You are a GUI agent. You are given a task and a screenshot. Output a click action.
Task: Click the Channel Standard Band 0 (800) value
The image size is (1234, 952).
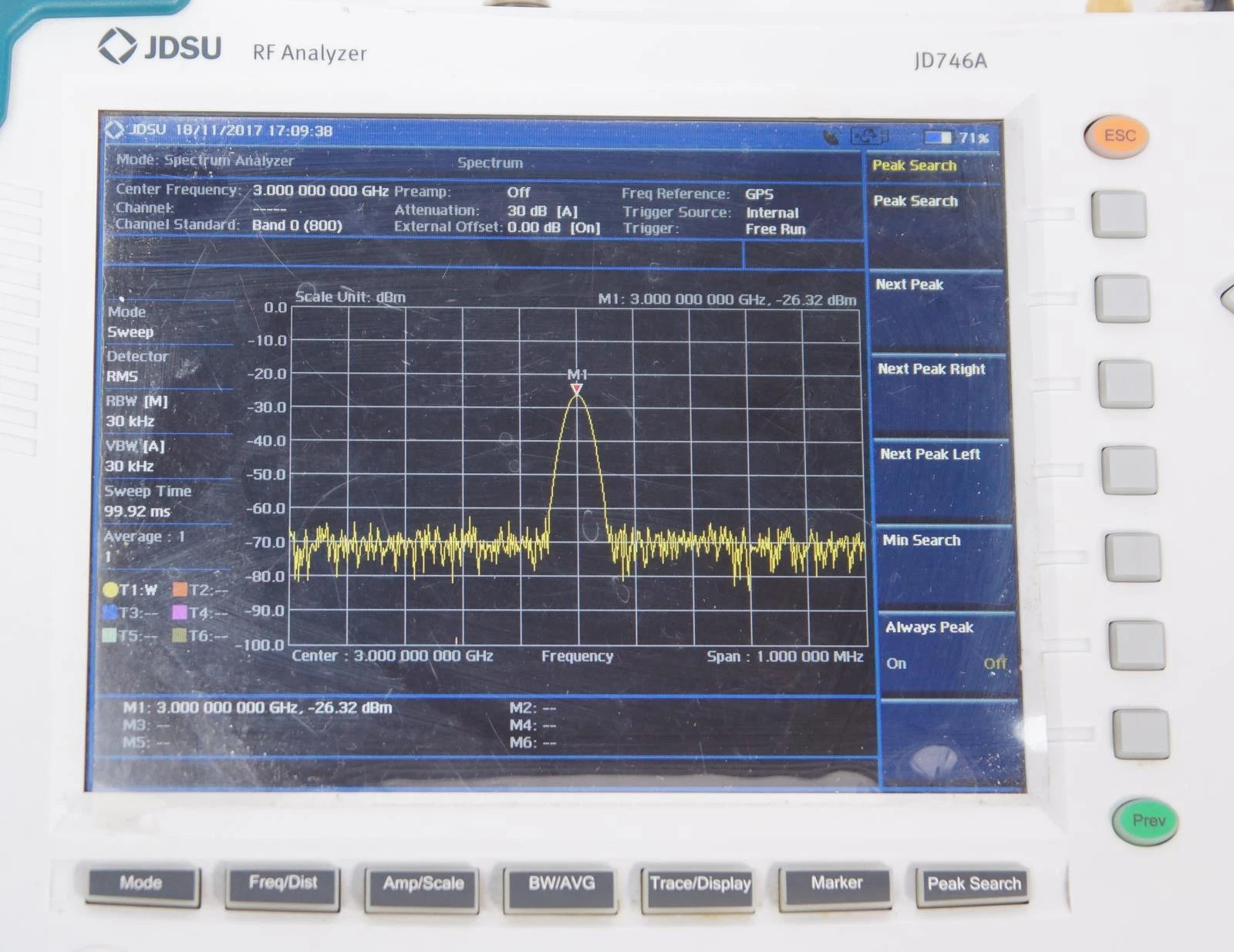(x=297, y=226)
